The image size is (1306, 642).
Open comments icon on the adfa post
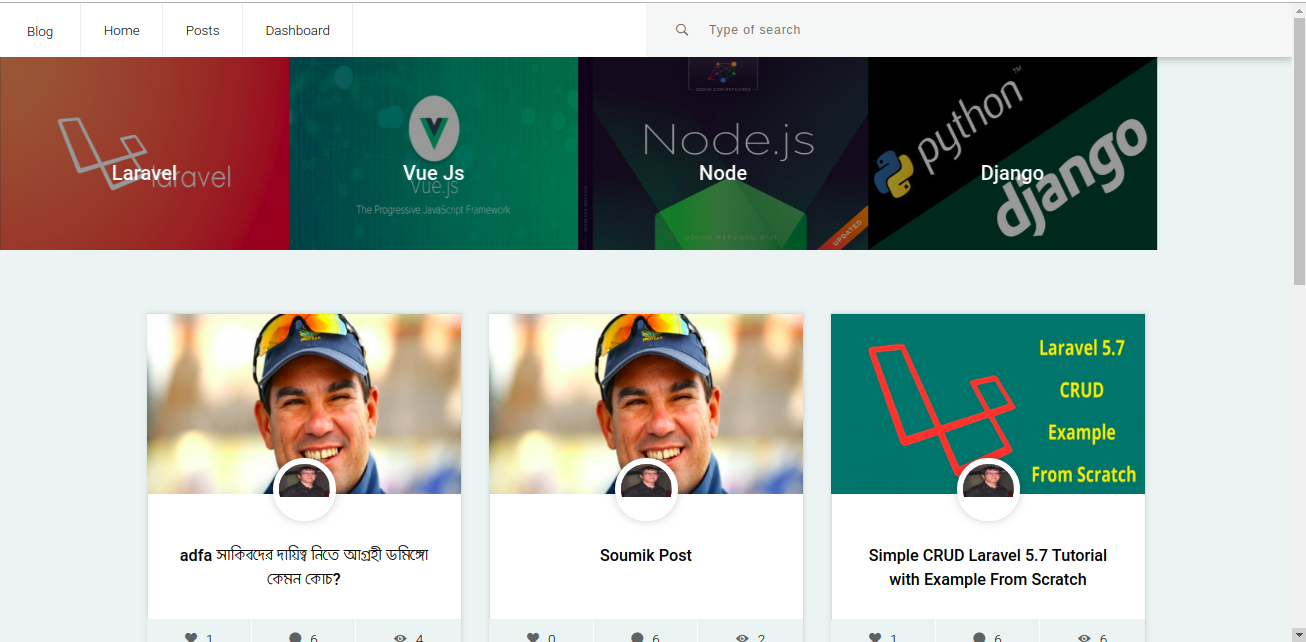(x=296, y=637)
